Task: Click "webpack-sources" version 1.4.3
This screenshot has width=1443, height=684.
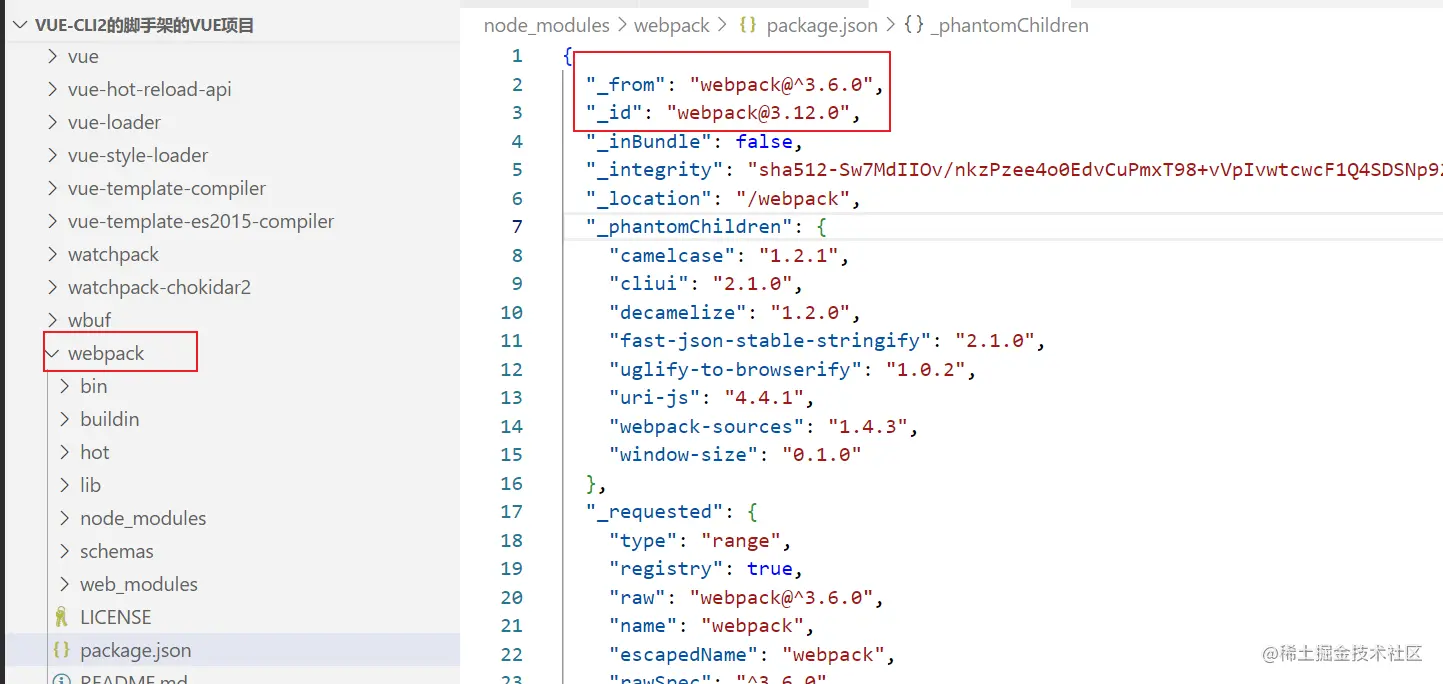Action: coord(867,427)
